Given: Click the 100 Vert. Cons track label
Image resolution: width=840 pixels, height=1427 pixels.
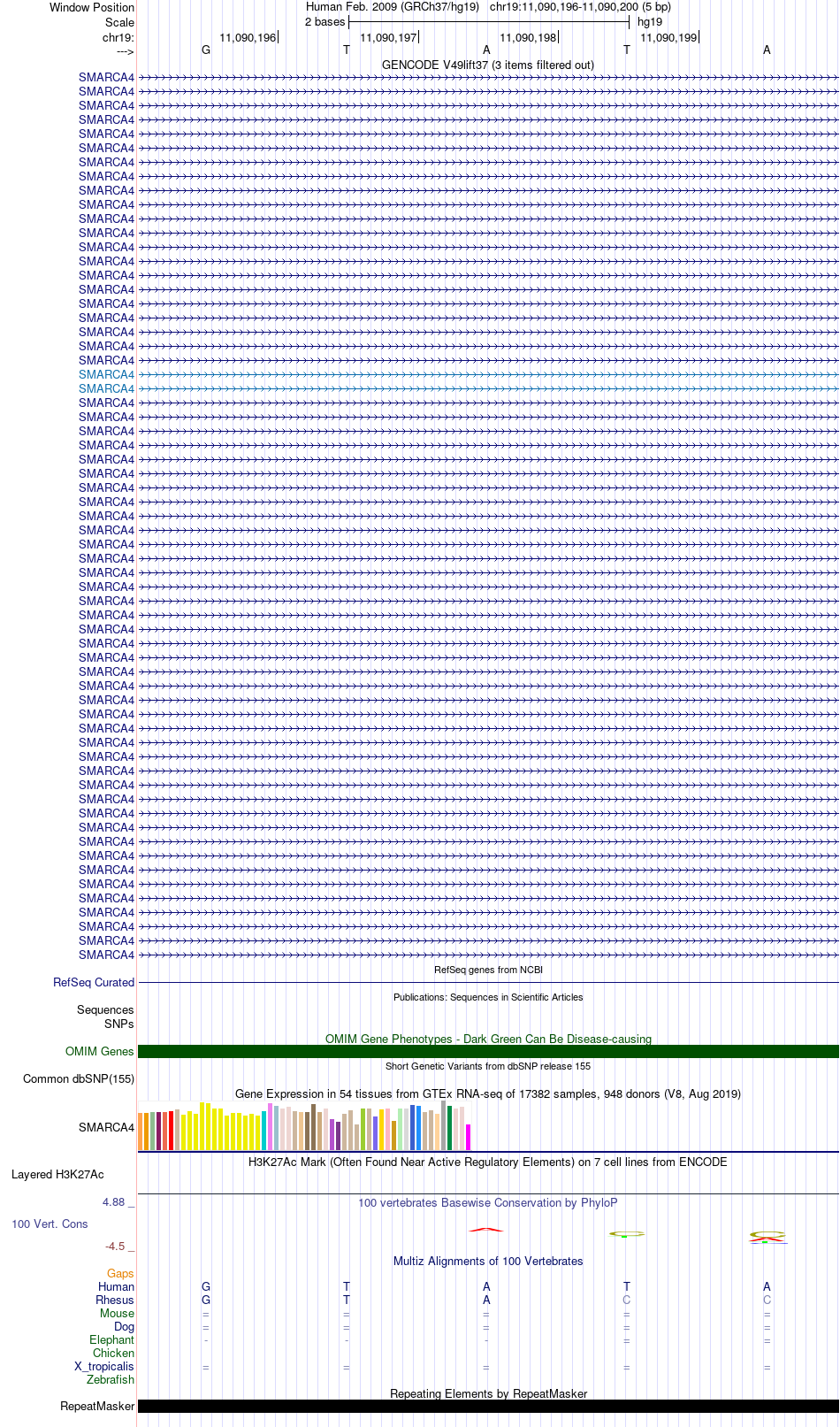Looking at the screenshot, I should click(x=50, y=1224).
